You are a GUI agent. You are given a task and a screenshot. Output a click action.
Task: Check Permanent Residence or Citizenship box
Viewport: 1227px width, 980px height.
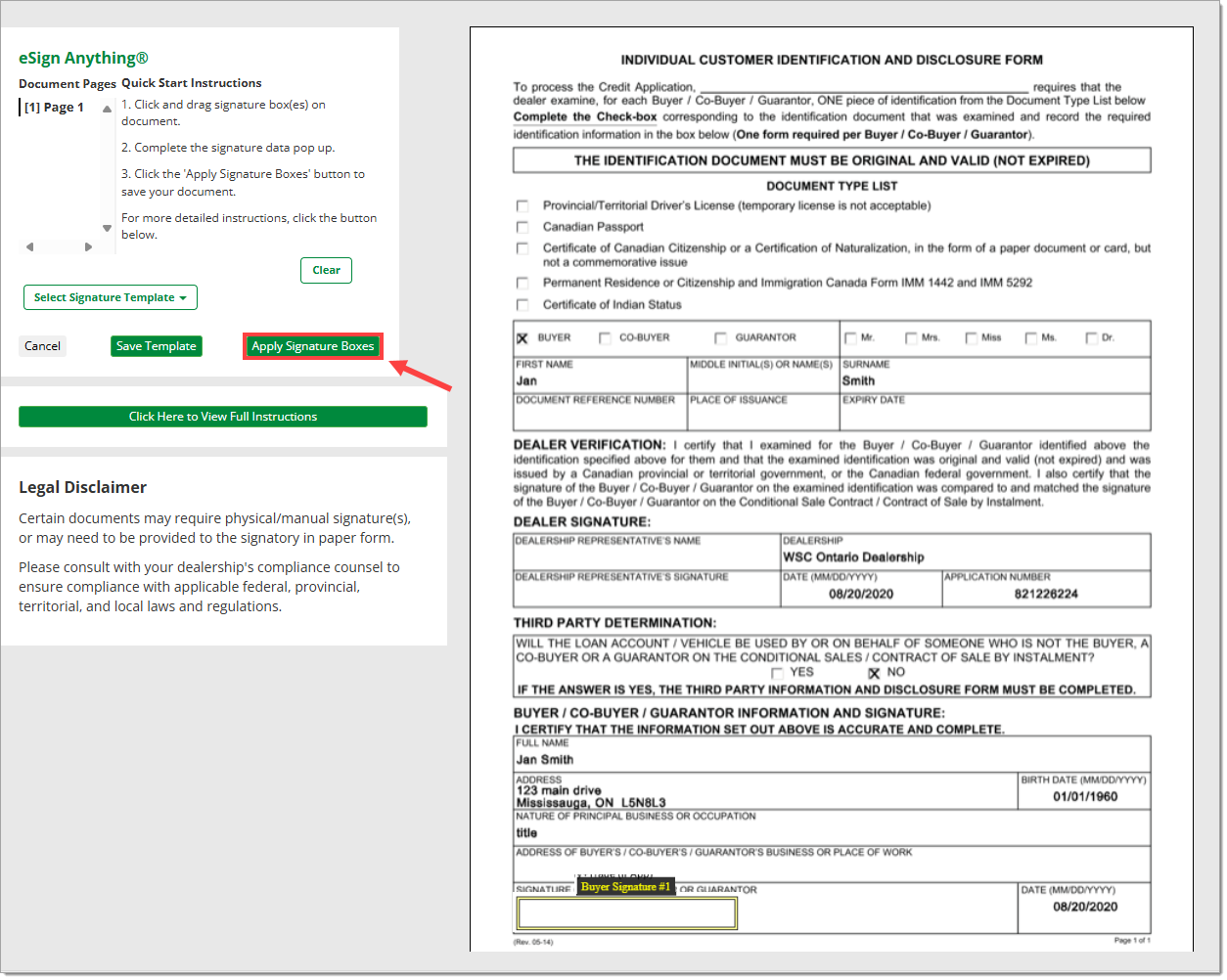(523, 283)
